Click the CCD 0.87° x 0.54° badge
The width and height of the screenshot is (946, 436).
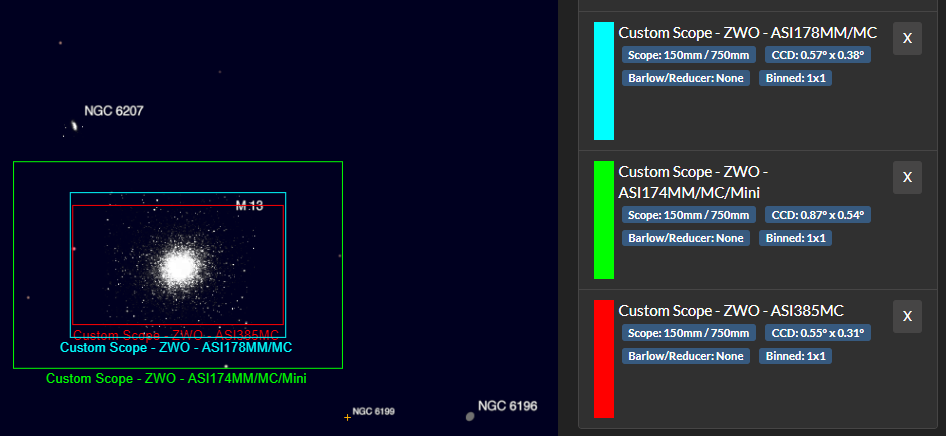coord(817,214)
